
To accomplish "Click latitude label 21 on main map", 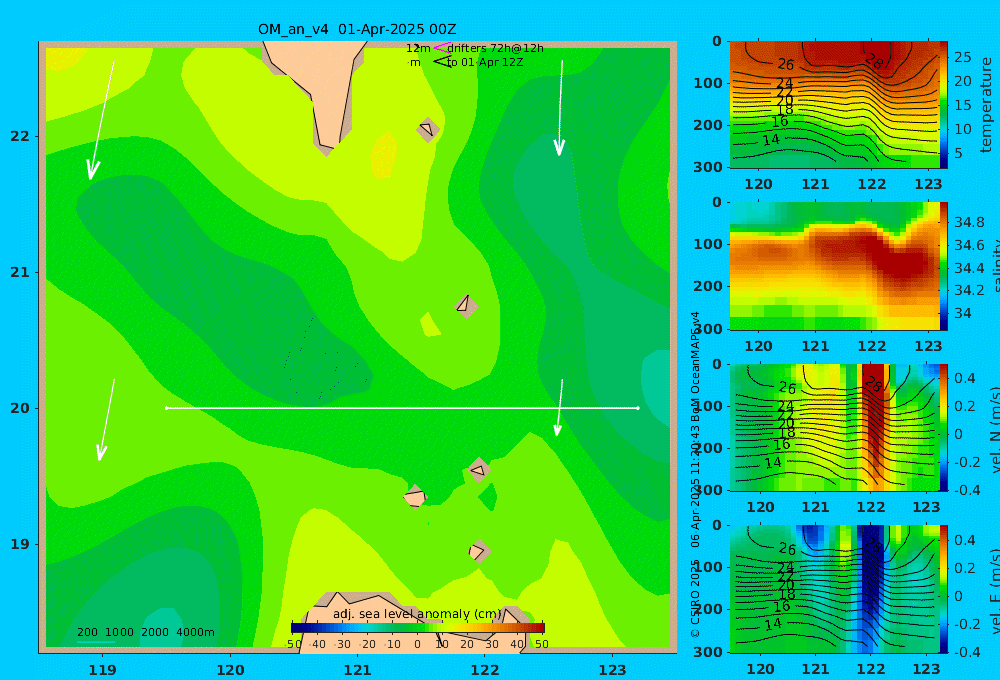I will tap(20, 272).
